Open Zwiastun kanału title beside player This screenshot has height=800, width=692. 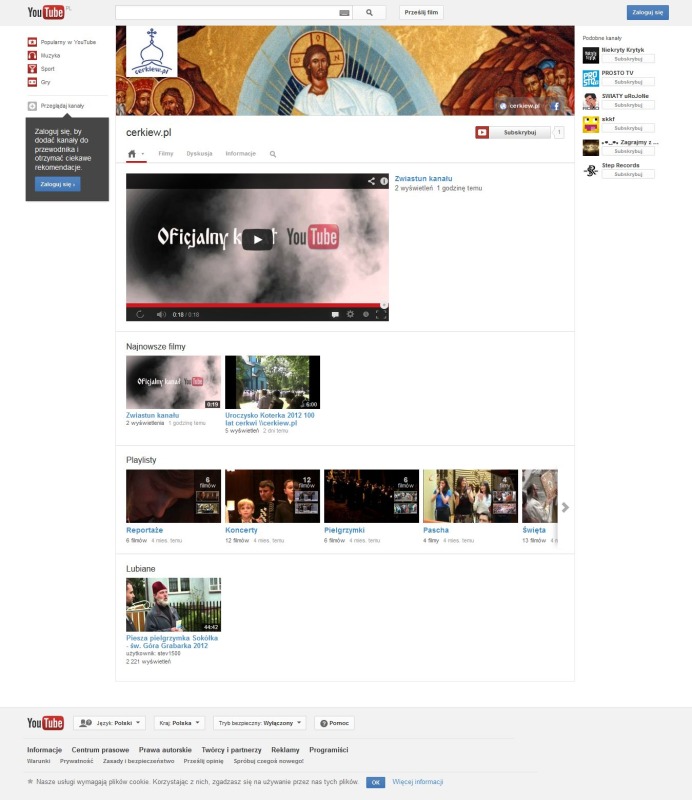click(x=423, y=179)
